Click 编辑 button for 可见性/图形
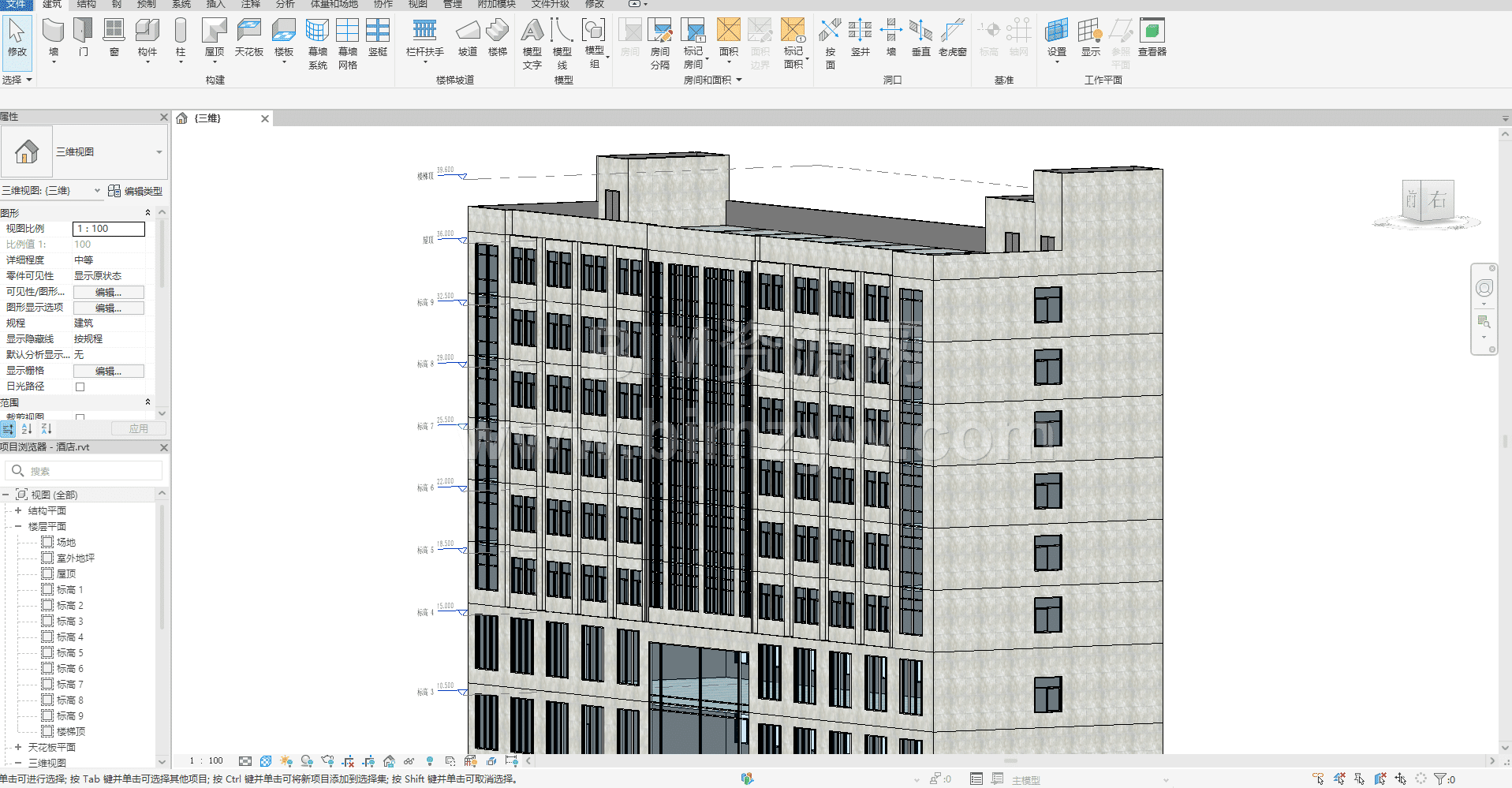 (x=108, y=292)
